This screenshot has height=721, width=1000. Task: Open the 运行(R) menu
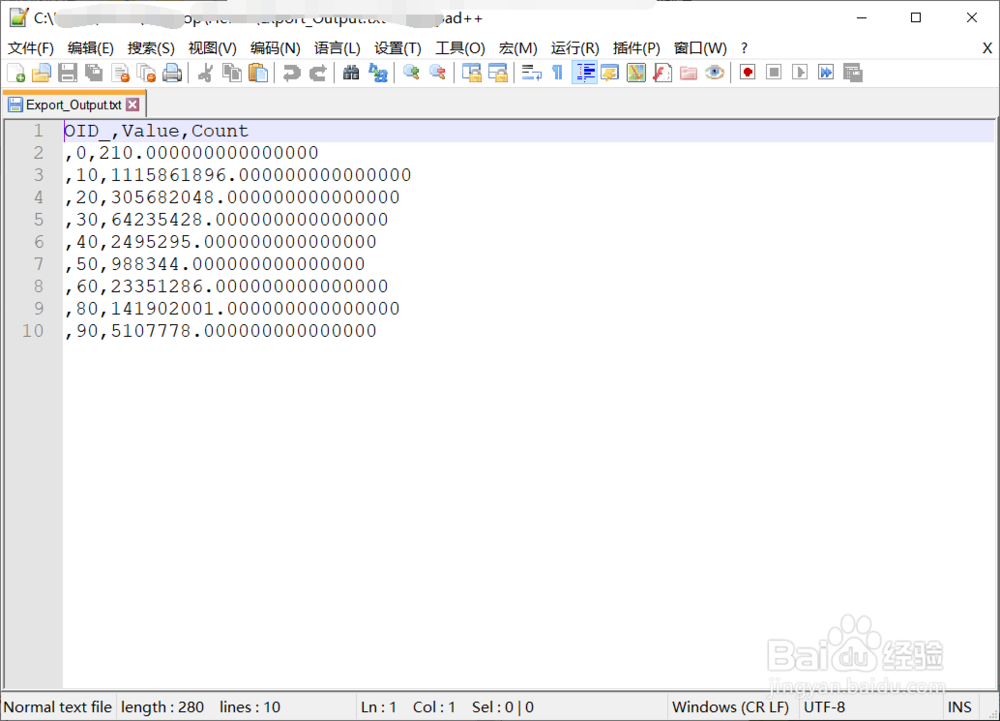575,48
